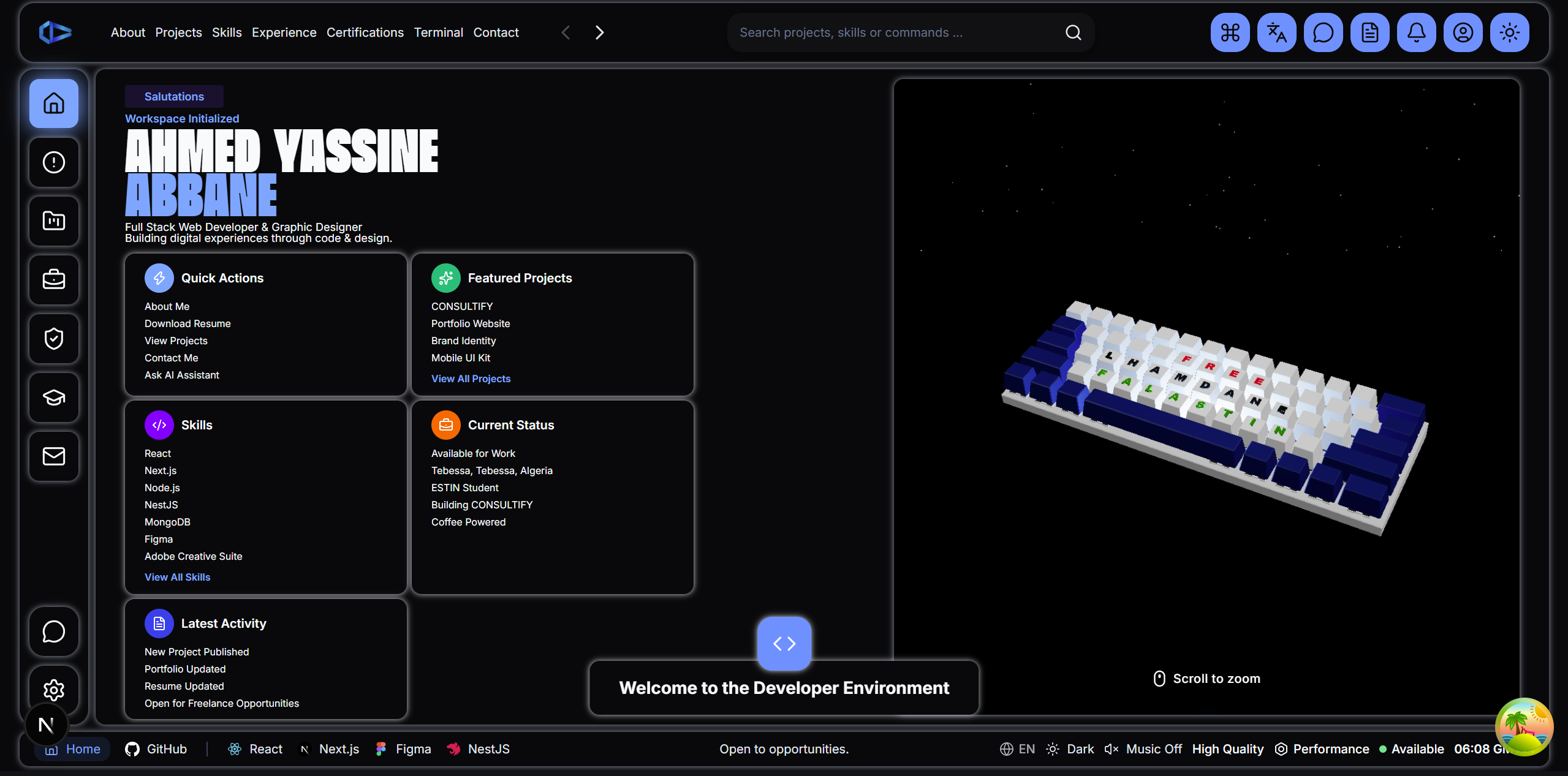Open the chat bubble icon in header
Viewport: 1568px width, 776px height.
coord(1323,32)
